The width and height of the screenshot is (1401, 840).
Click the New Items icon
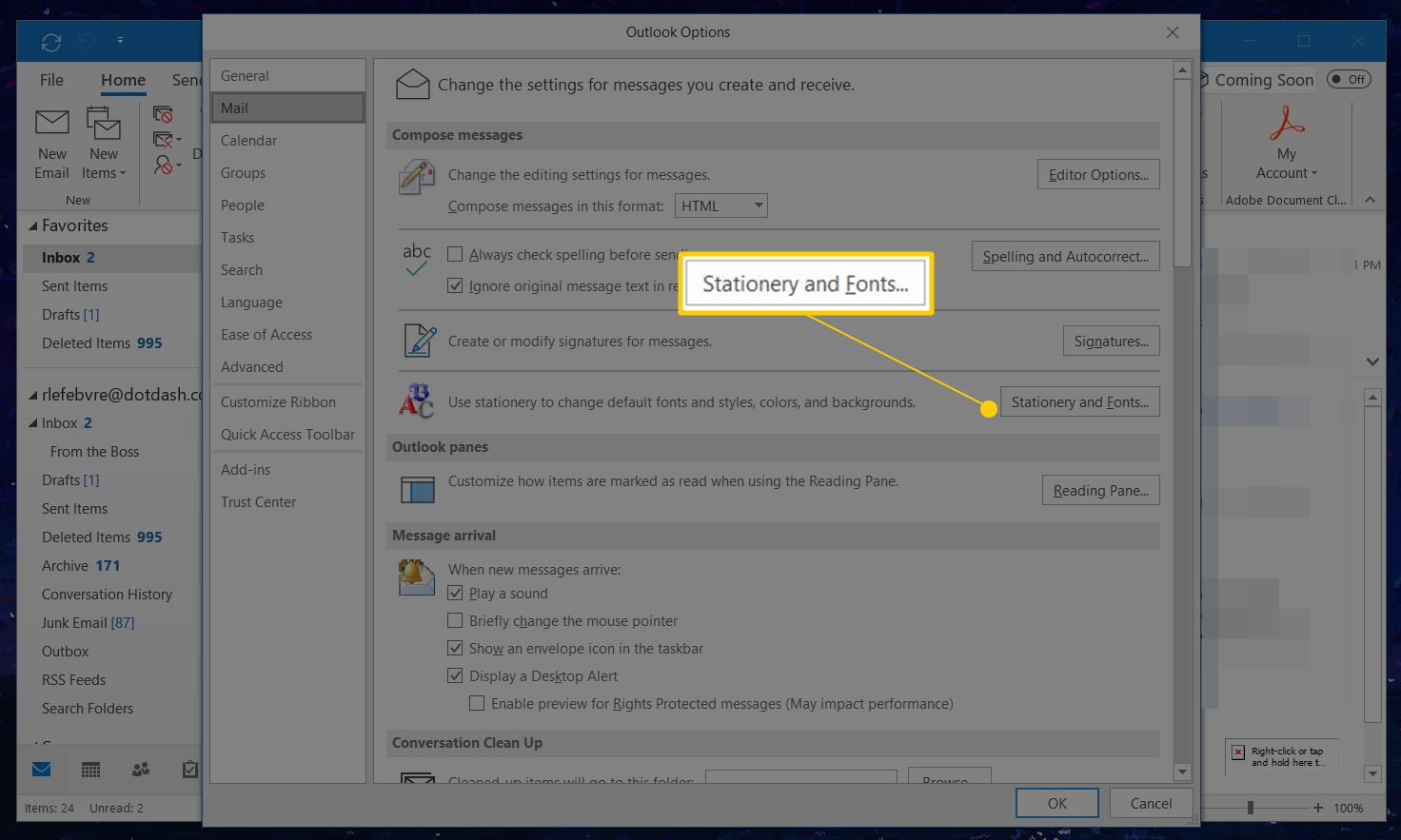103,124
